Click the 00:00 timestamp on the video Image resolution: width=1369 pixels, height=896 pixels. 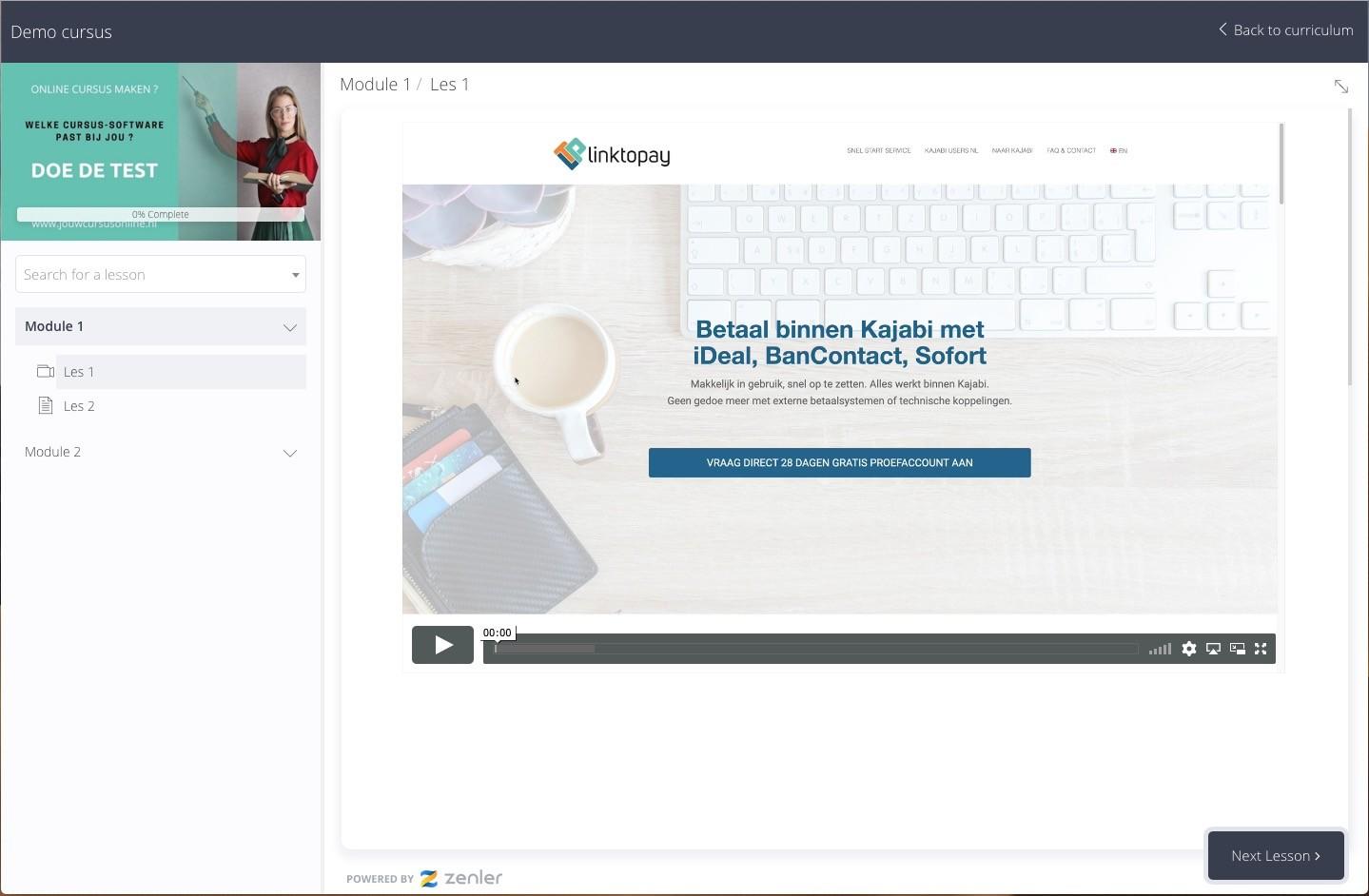(497, 633)
